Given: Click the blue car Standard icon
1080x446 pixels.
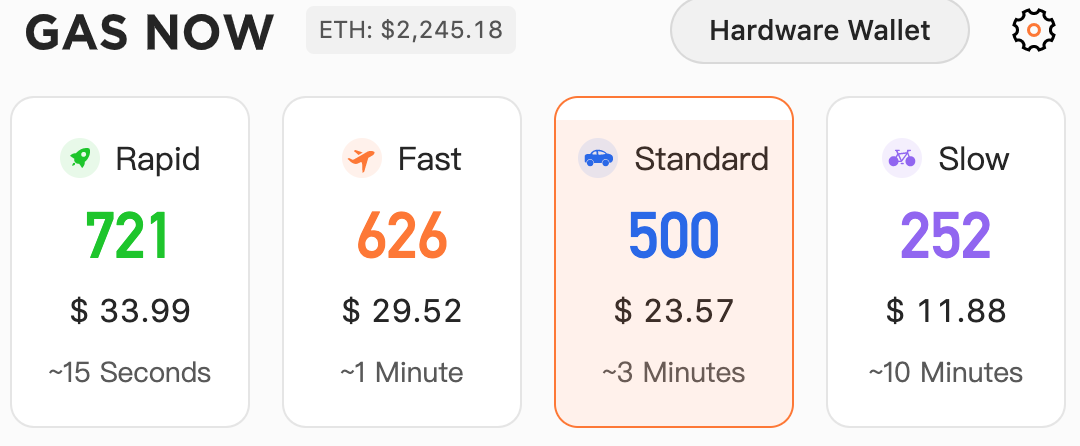Looking at the screenshot, I should pyautogui.click(x=598, y=158).
